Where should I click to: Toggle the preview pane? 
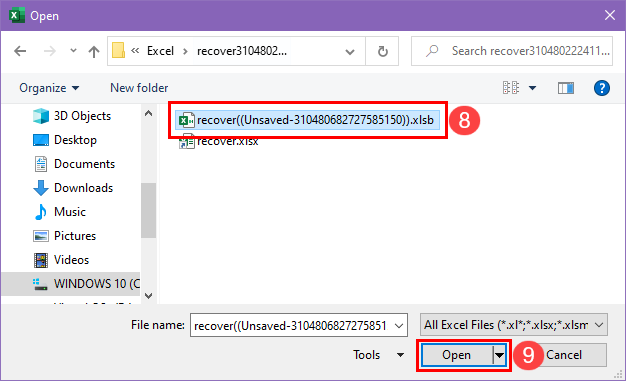click(566, 88)
